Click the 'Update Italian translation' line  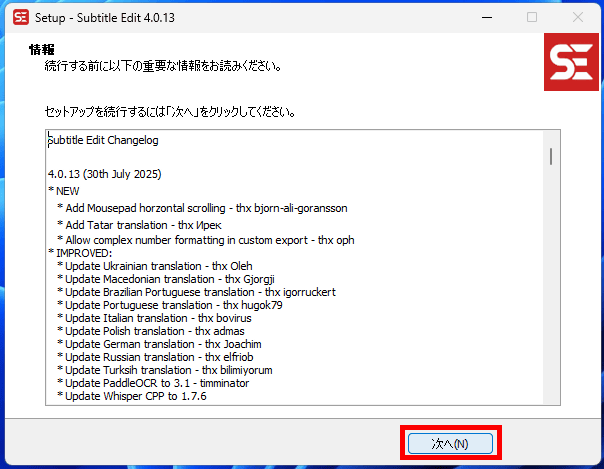coord(154,318)
